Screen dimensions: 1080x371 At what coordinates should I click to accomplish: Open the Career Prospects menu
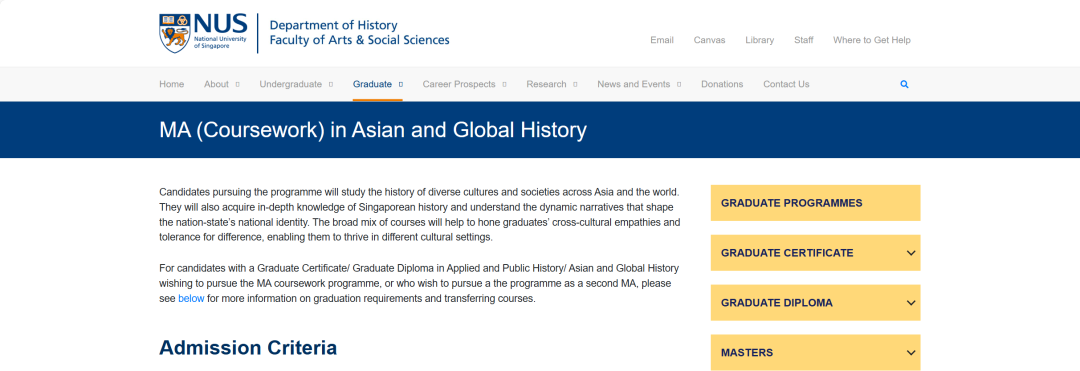point(459,84)
